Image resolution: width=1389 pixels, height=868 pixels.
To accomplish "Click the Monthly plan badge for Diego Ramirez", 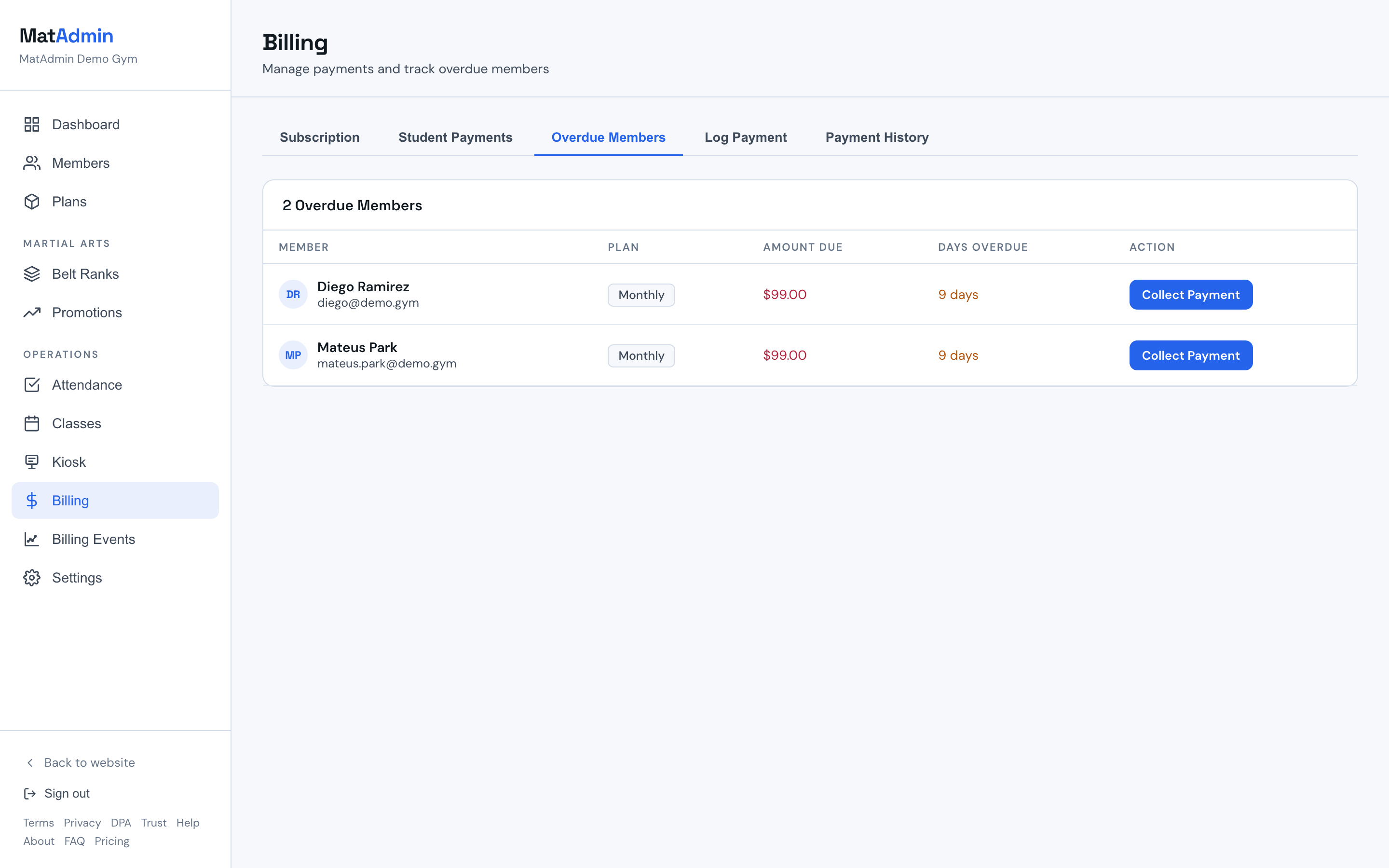I will (x=641, y=295).
